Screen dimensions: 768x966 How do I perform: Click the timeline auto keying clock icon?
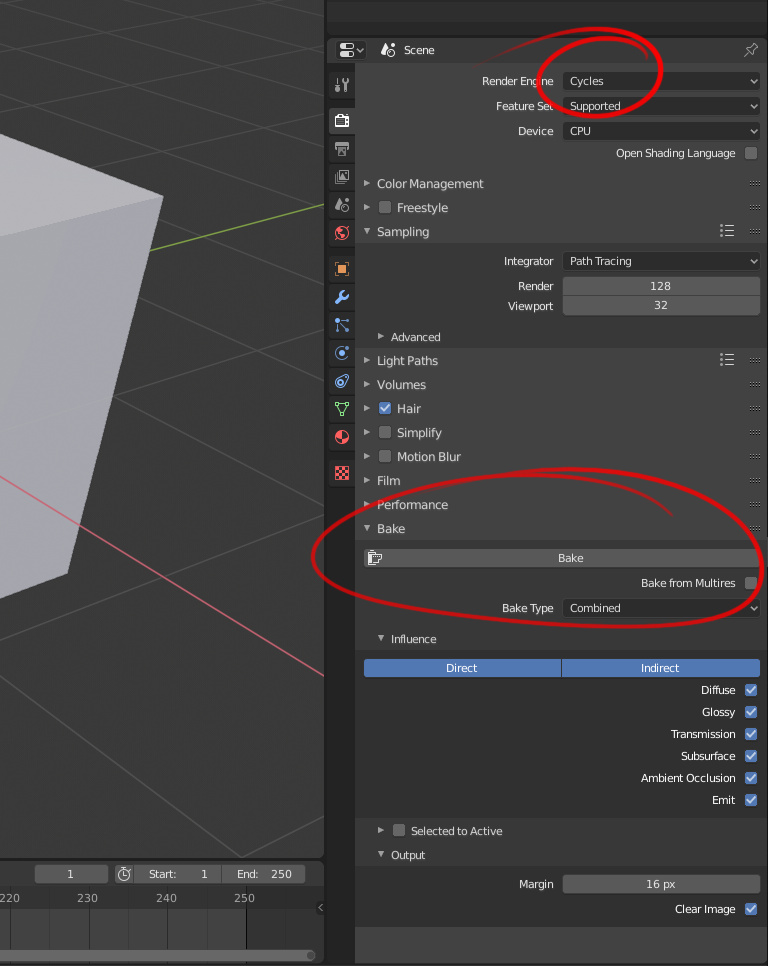[x=124, y=874]
